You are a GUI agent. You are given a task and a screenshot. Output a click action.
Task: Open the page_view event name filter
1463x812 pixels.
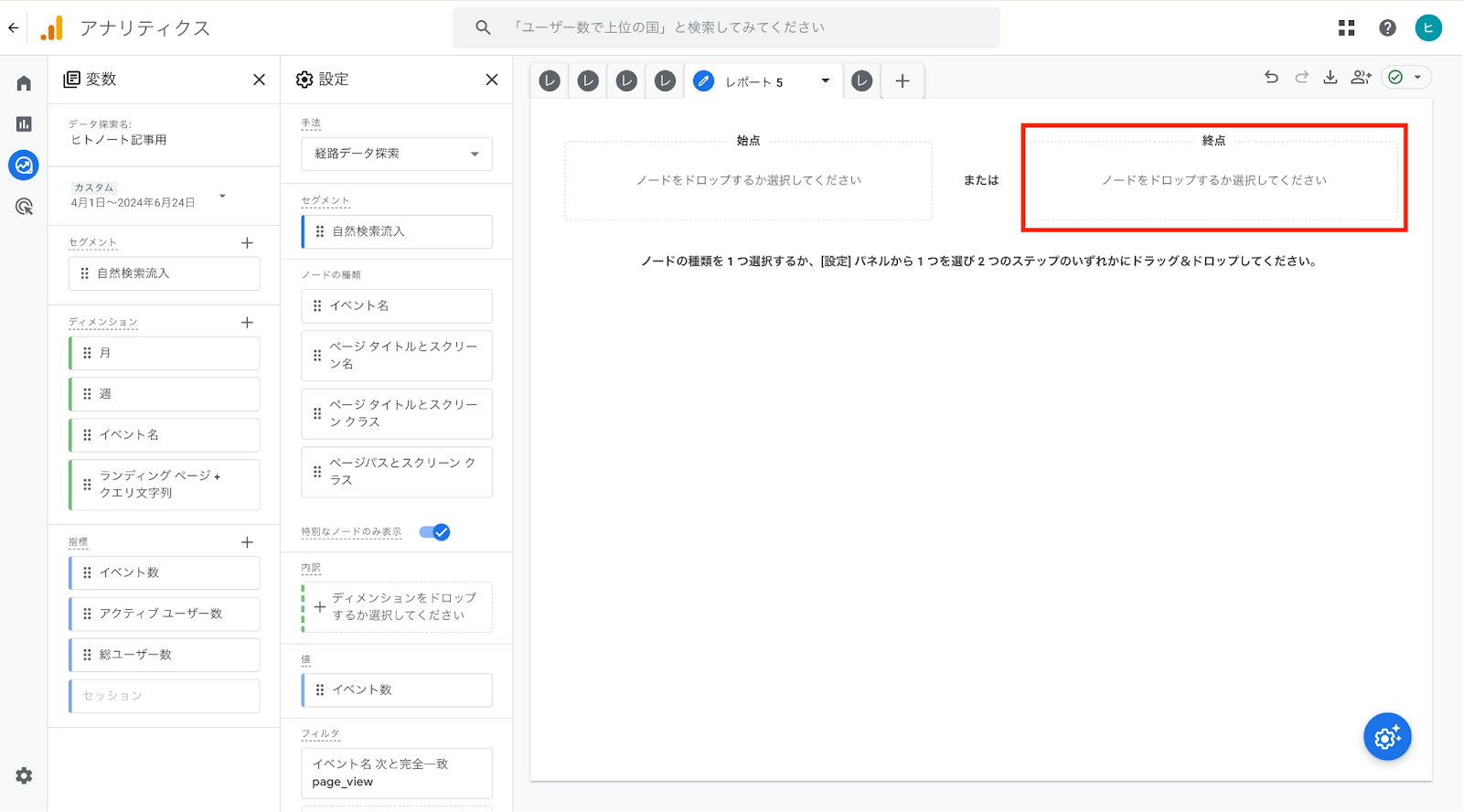[397, 773]
